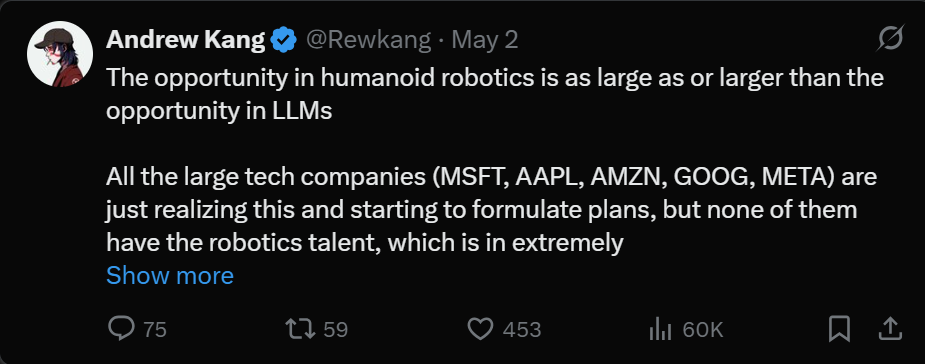The image size is (925, 364).
Task: Click the 75 replies count
Action: tap(155, 330)
